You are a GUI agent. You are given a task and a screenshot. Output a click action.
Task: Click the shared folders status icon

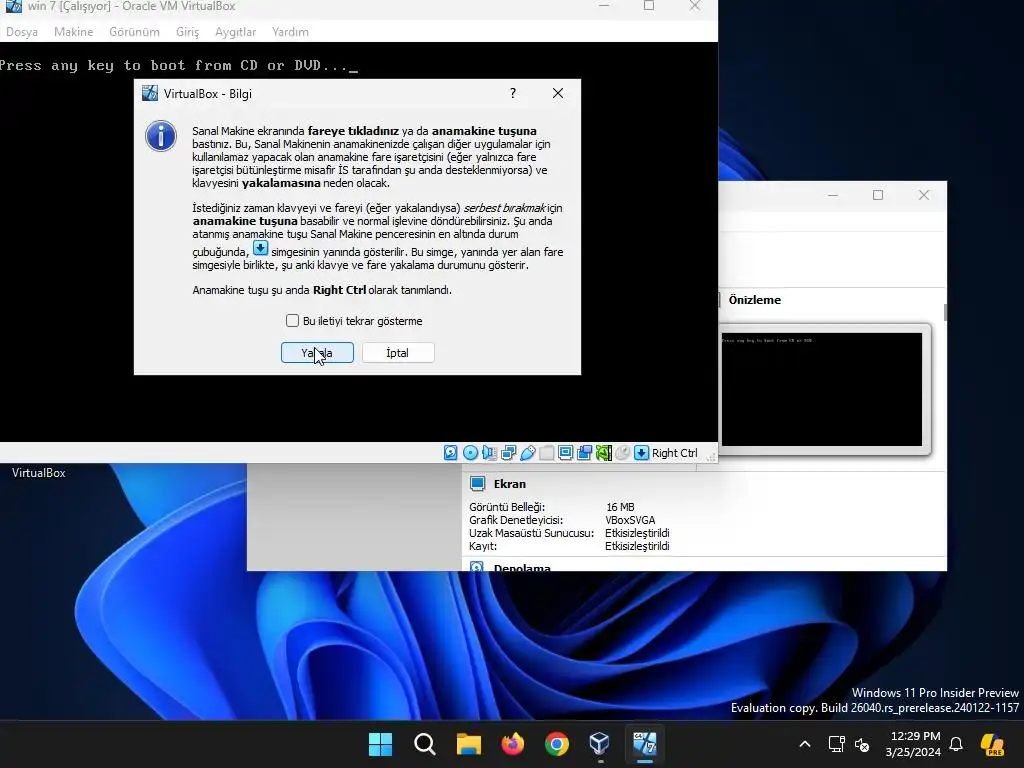tap(547, 453)
